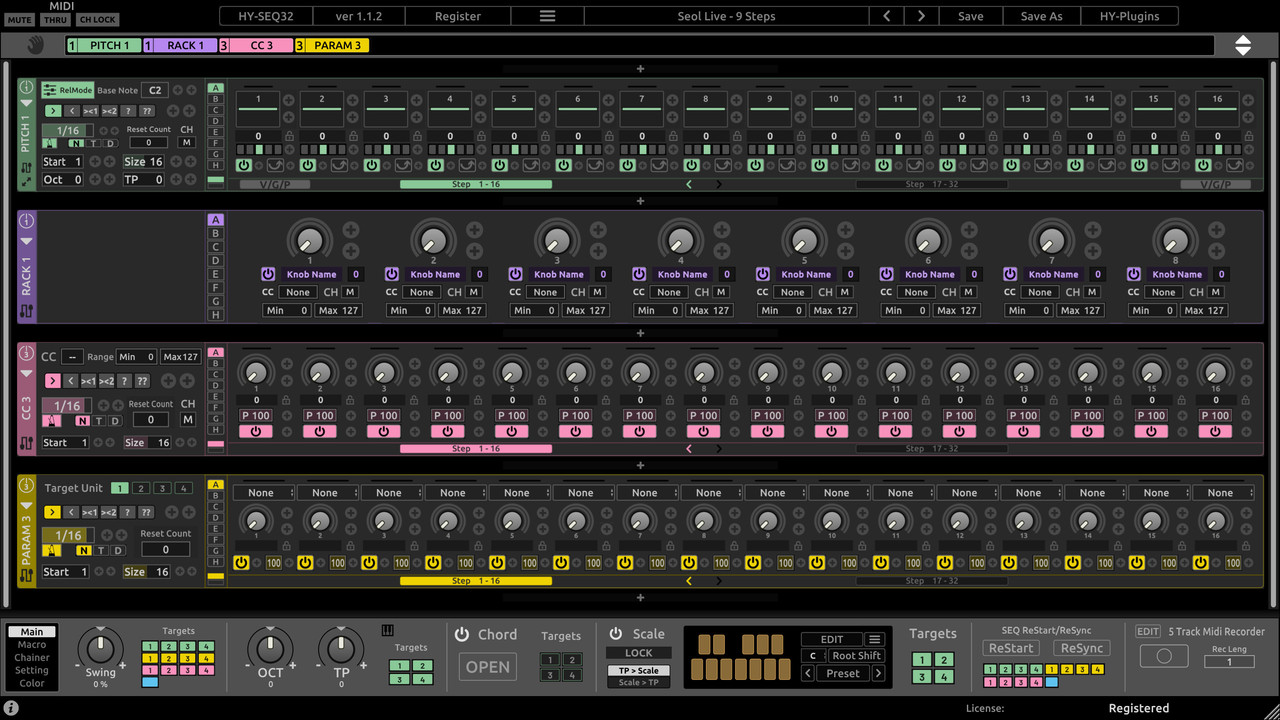The image size is (1280, 720).
Task: Select ping-pong '><1' mode on PARAM 3
Action: pyautogui.click(x=89, y=512)
